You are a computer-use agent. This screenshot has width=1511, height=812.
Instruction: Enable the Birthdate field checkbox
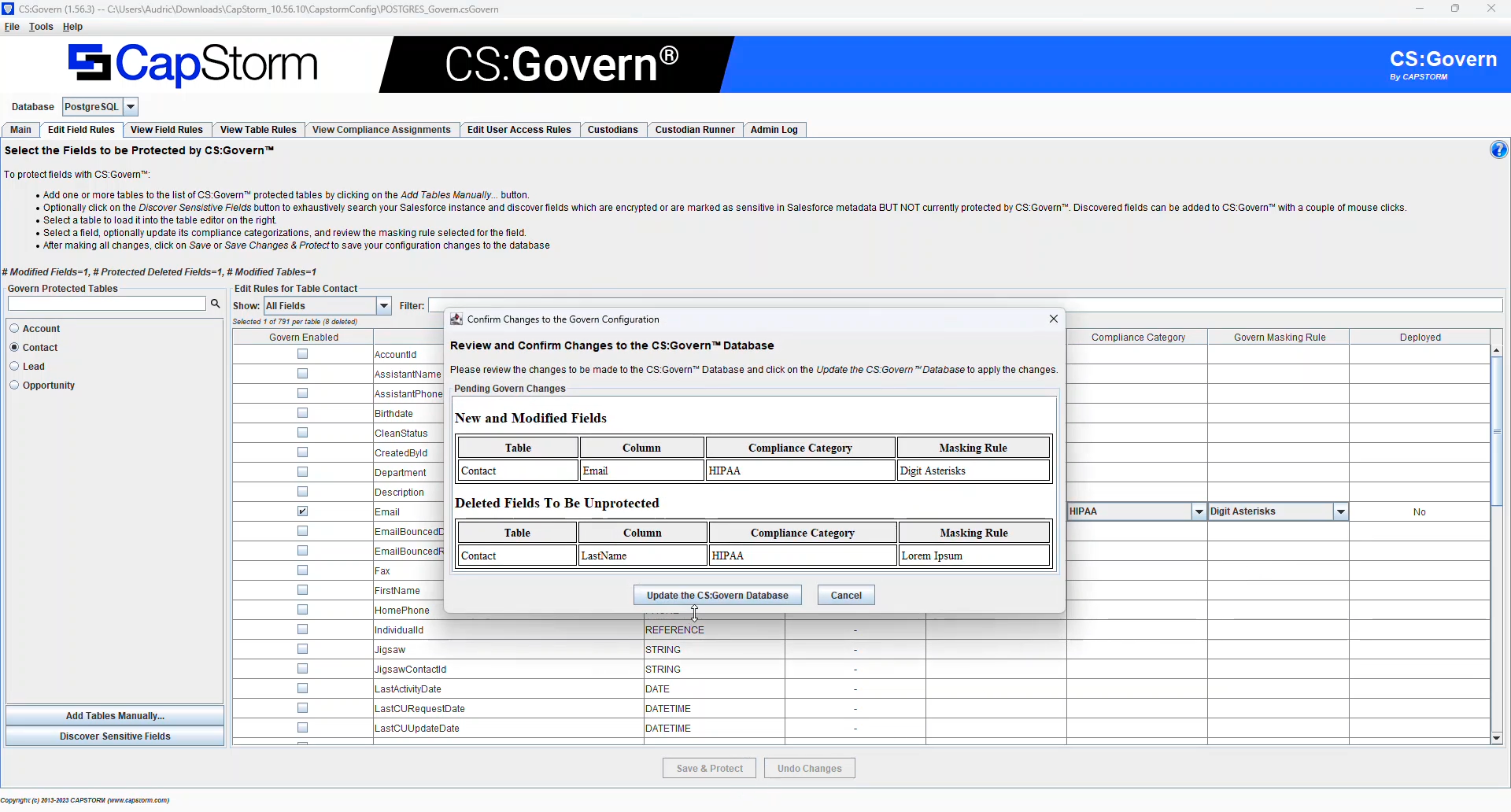click(302, 413)
